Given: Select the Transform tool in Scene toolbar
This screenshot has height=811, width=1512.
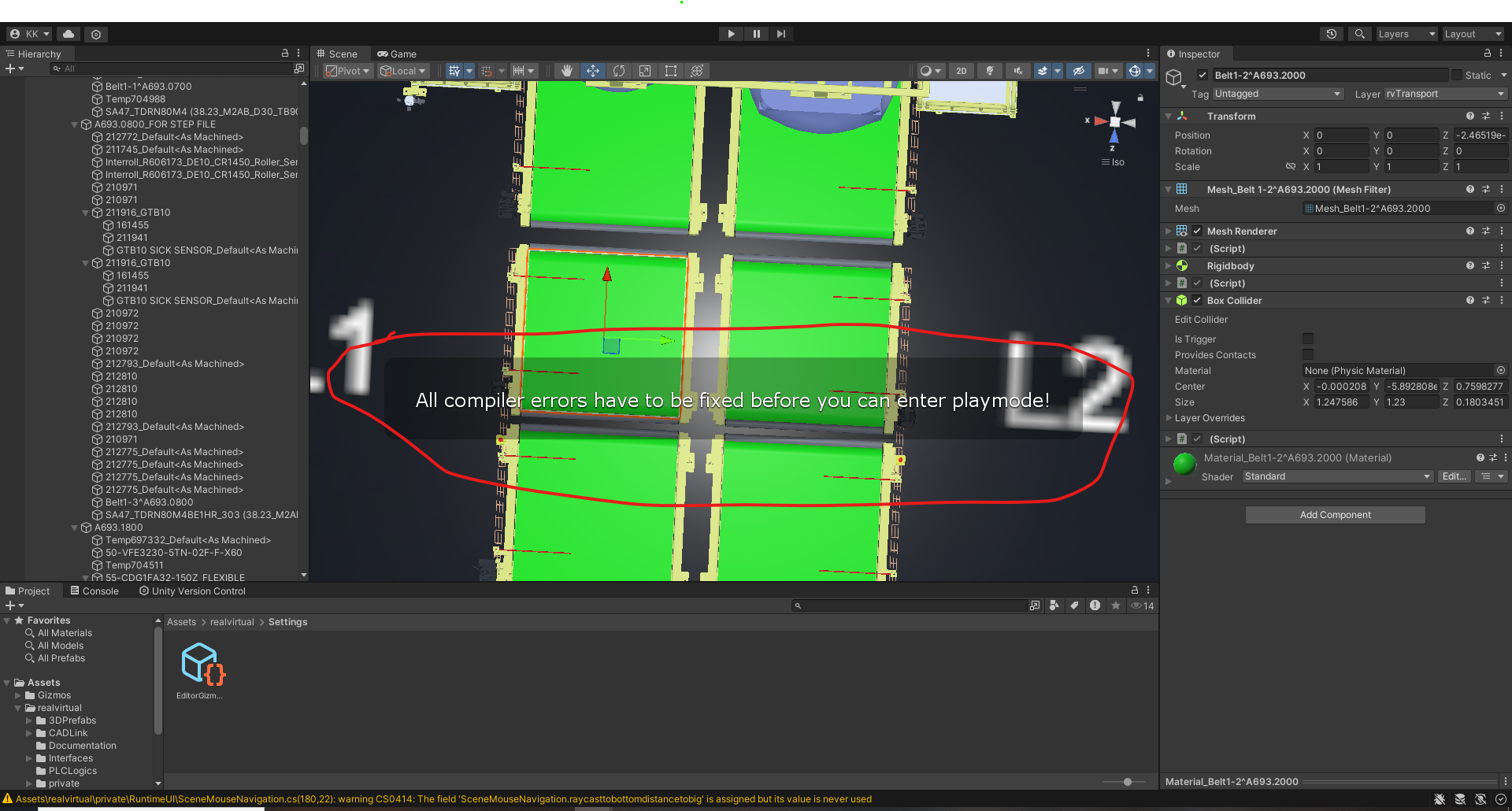Looking at the screenshot, I should 696,71.
